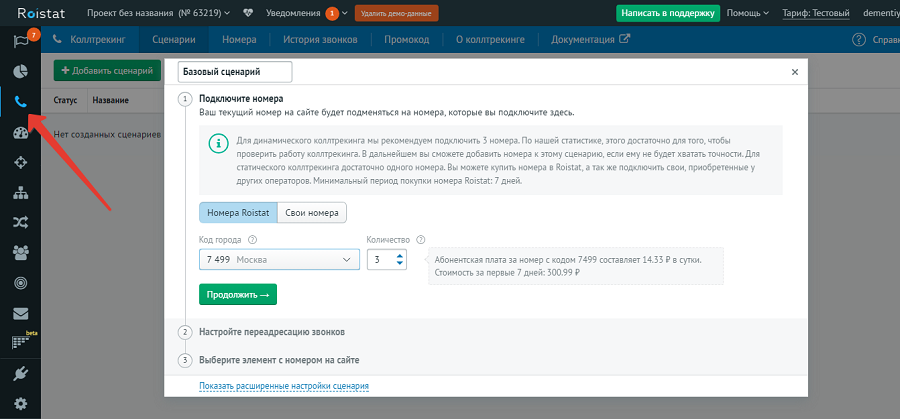
Task: Click the orange notification count badge 1
Action: (332, 13)
